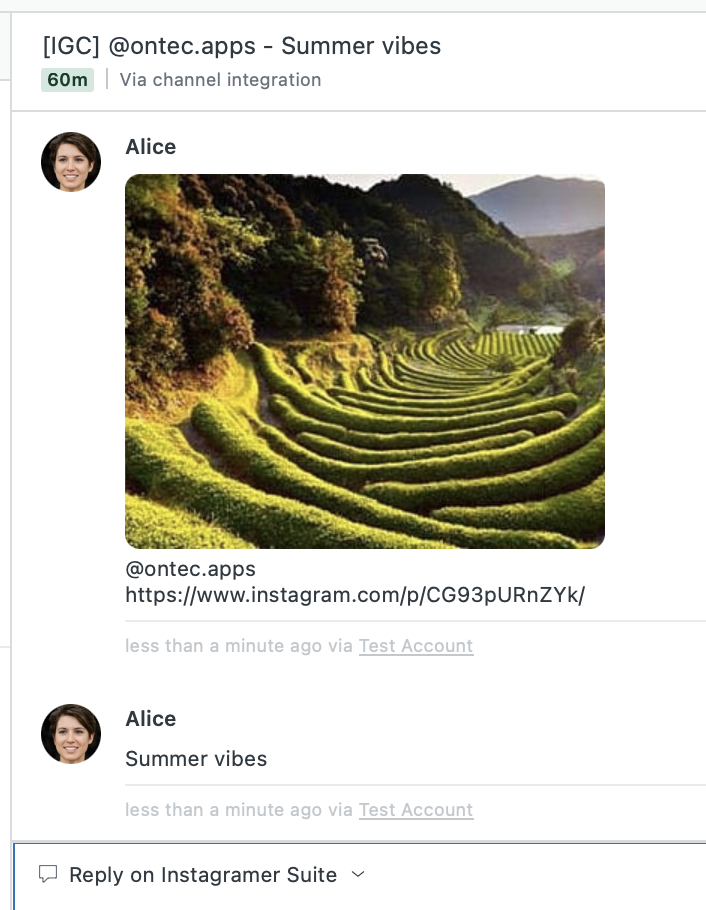Select the Summer vibes message text
The width and height of the screenshot is (706, 910).
[x=196, y=759]
